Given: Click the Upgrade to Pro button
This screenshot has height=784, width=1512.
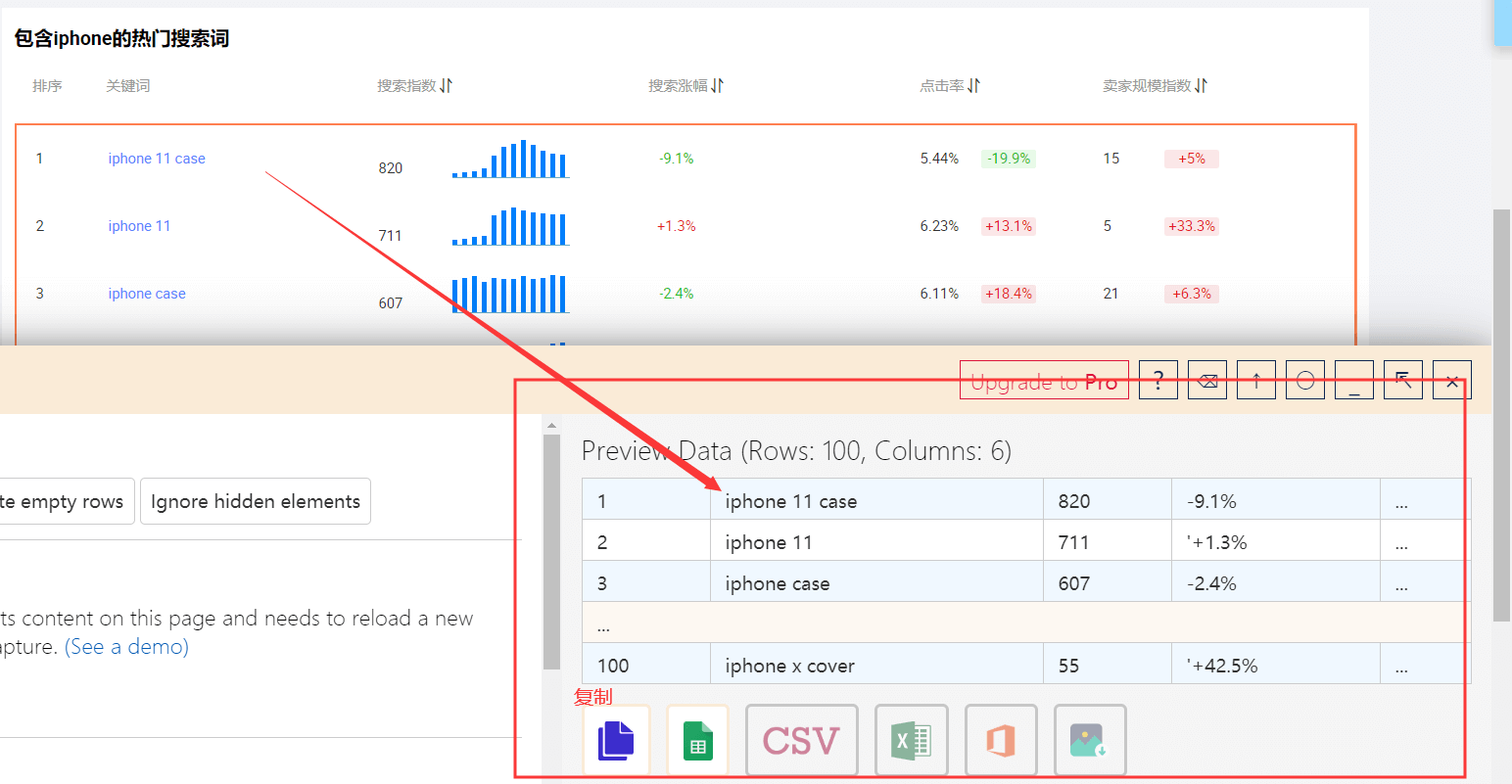Looking at the screenshot, I should [x=1044, y=380].
